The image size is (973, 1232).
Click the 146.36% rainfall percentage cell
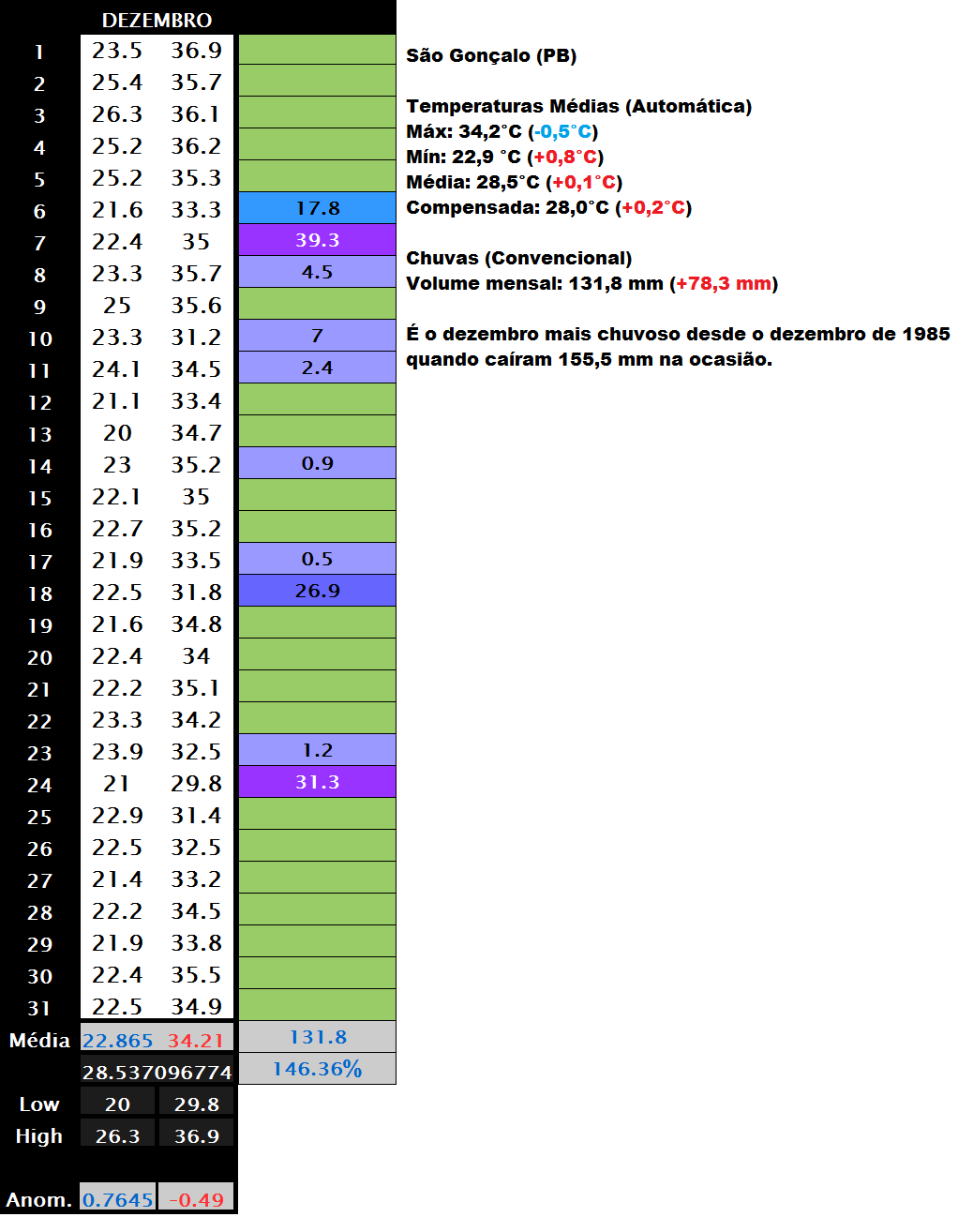click(x=317, y=1069)
